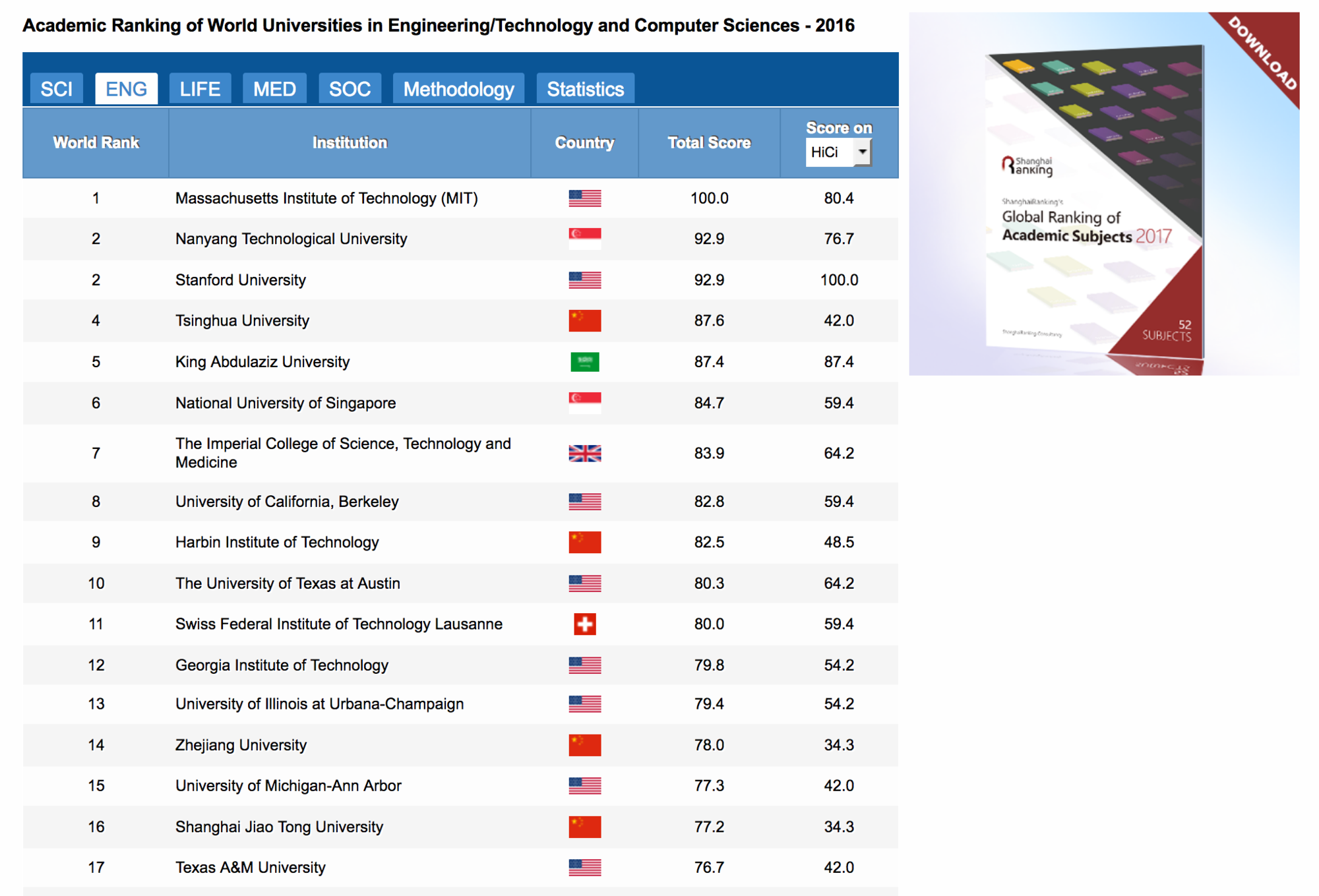Image resolution: width=1319 pixels, height=896 pixels.
Task: Switch to the SOC tab
Action: [350, 89]
